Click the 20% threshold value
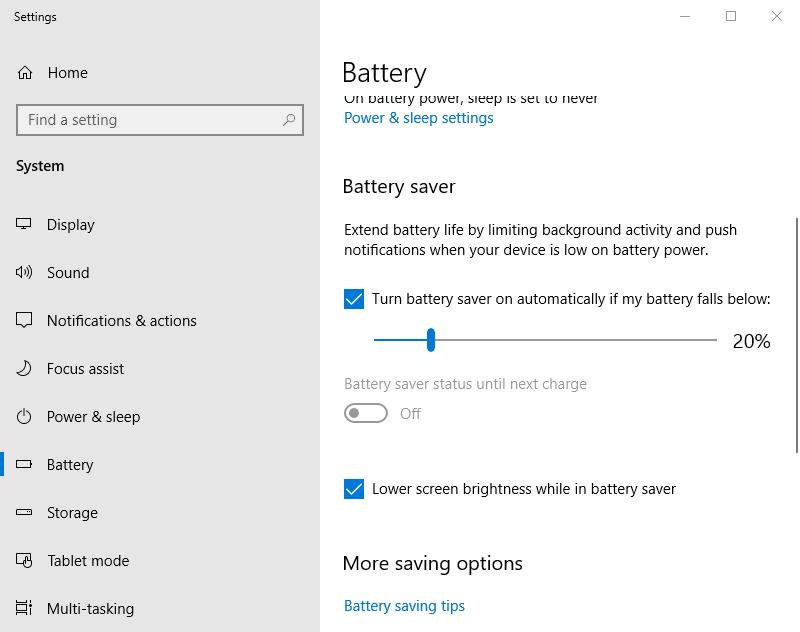800x632 pixels. point(751,341)
